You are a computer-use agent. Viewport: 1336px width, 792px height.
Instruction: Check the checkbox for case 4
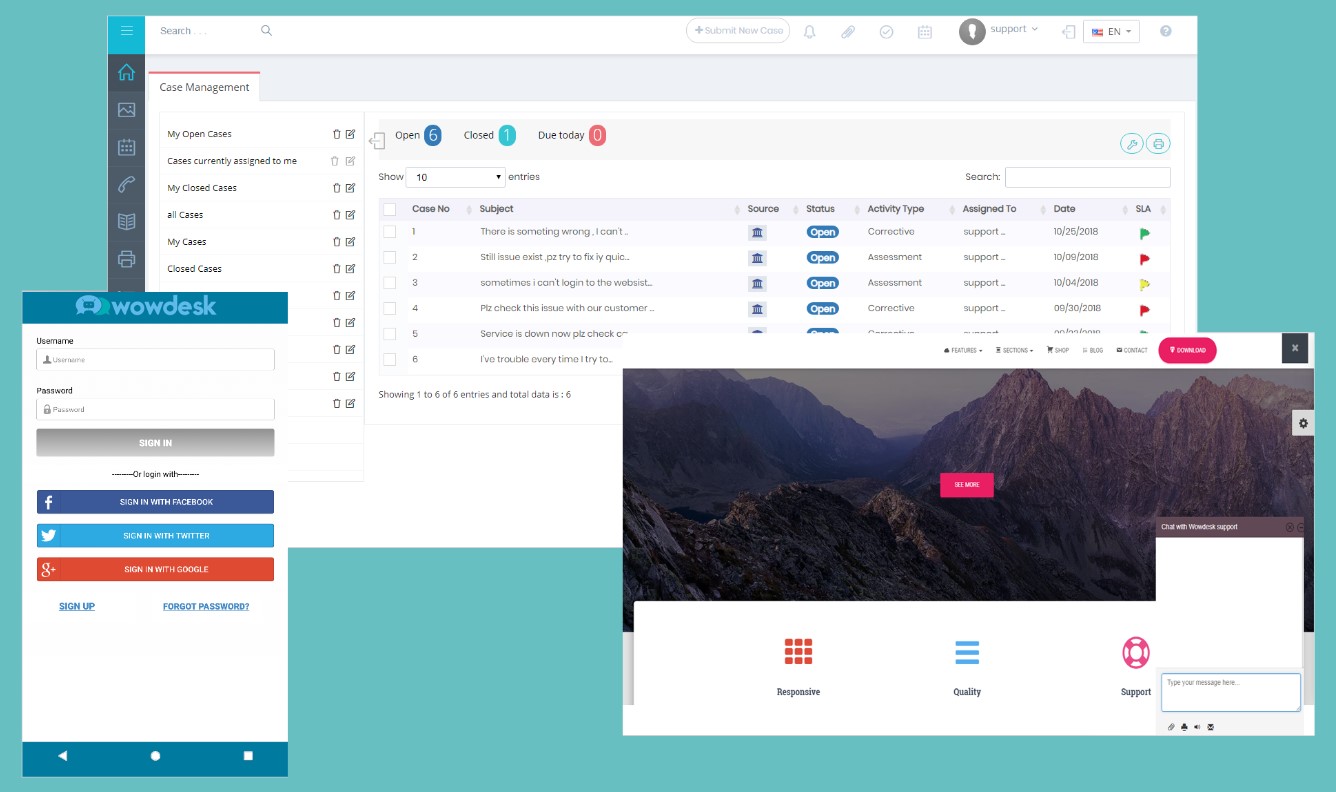pos(390,309)
